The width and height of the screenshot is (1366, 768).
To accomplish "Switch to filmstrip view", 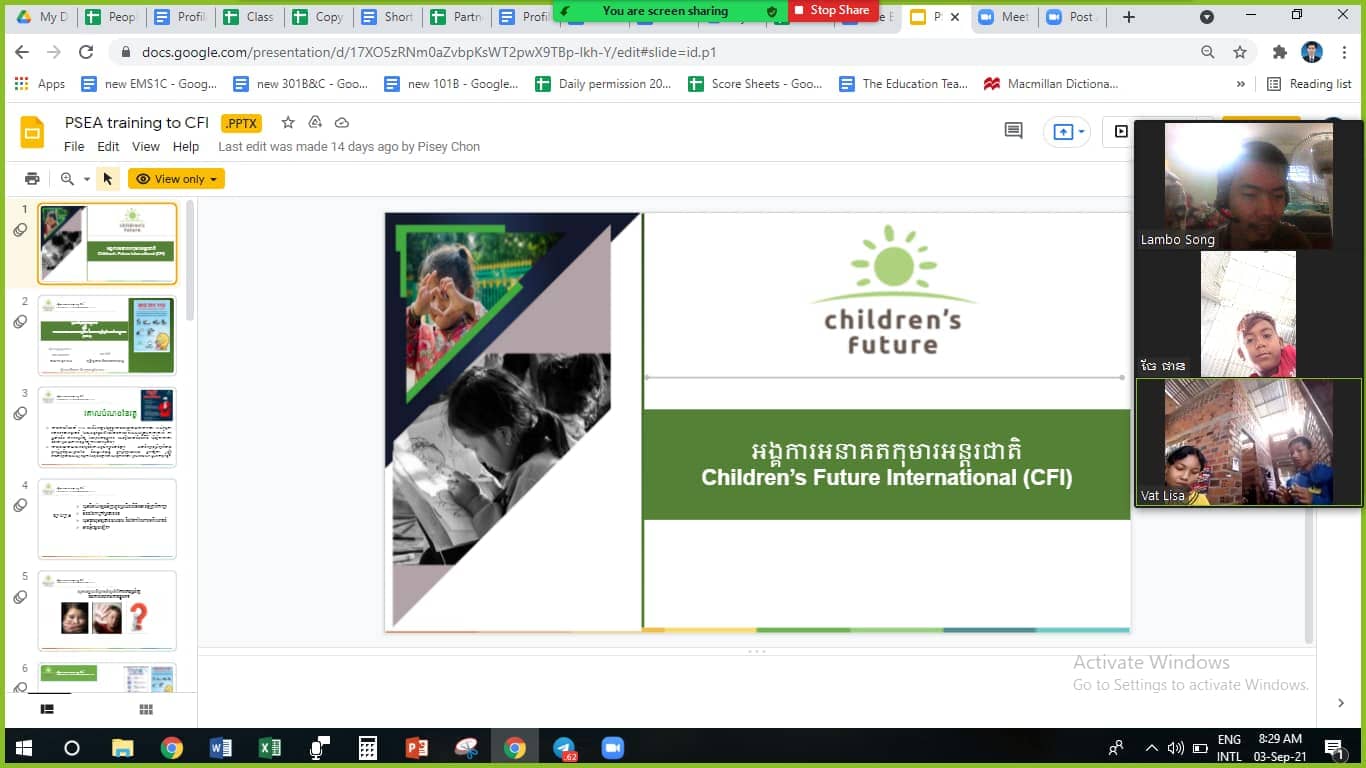I will pyautogui.click(x=47, y=710).
